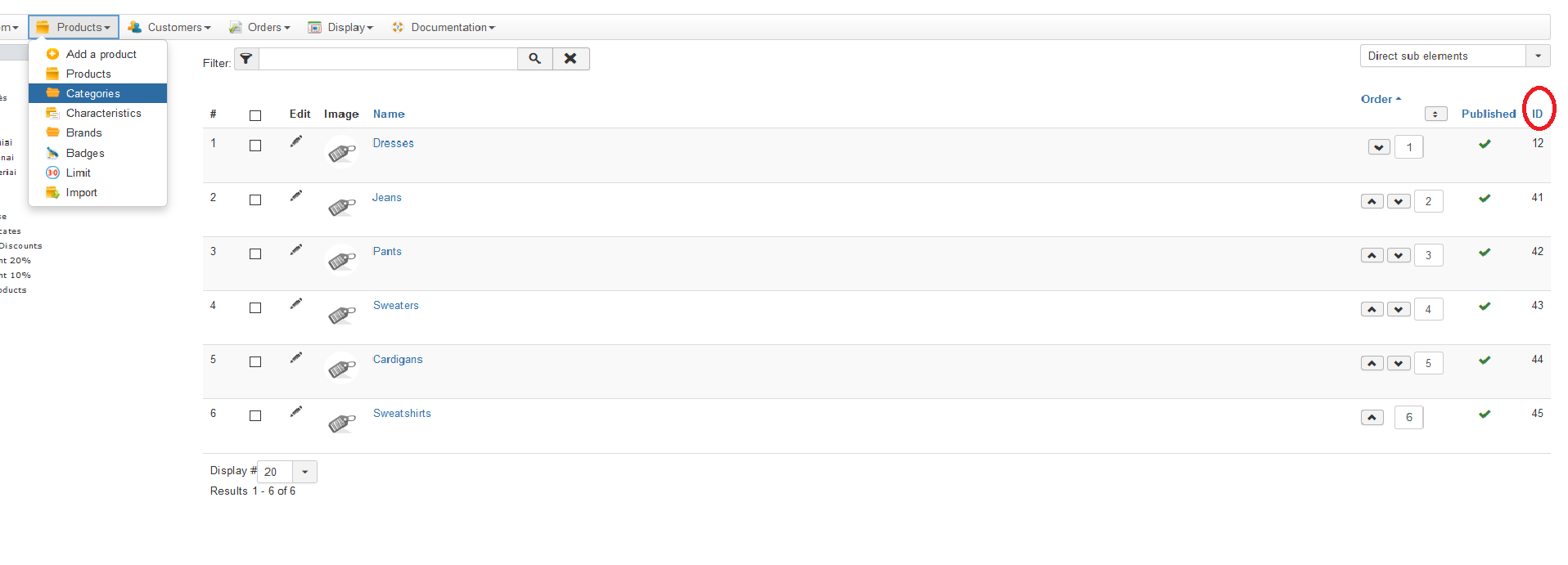This screenshot has height=565, width=1568.
Task: Check the select-all checkbox in header
Action: [x=255, y=115]
